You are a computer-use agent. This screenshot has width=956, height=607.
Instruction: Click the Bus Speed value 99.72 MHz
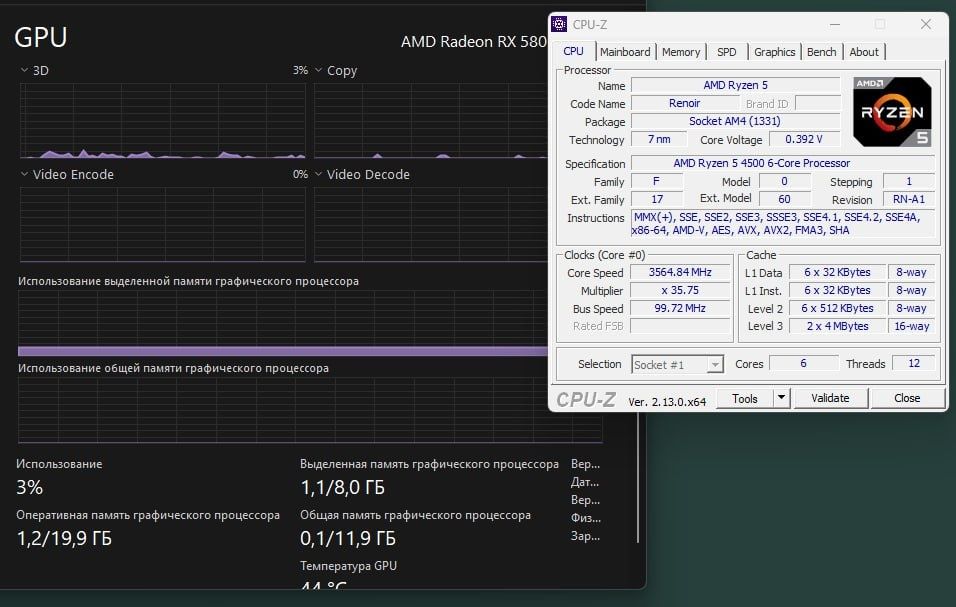(x=680, y=308)
